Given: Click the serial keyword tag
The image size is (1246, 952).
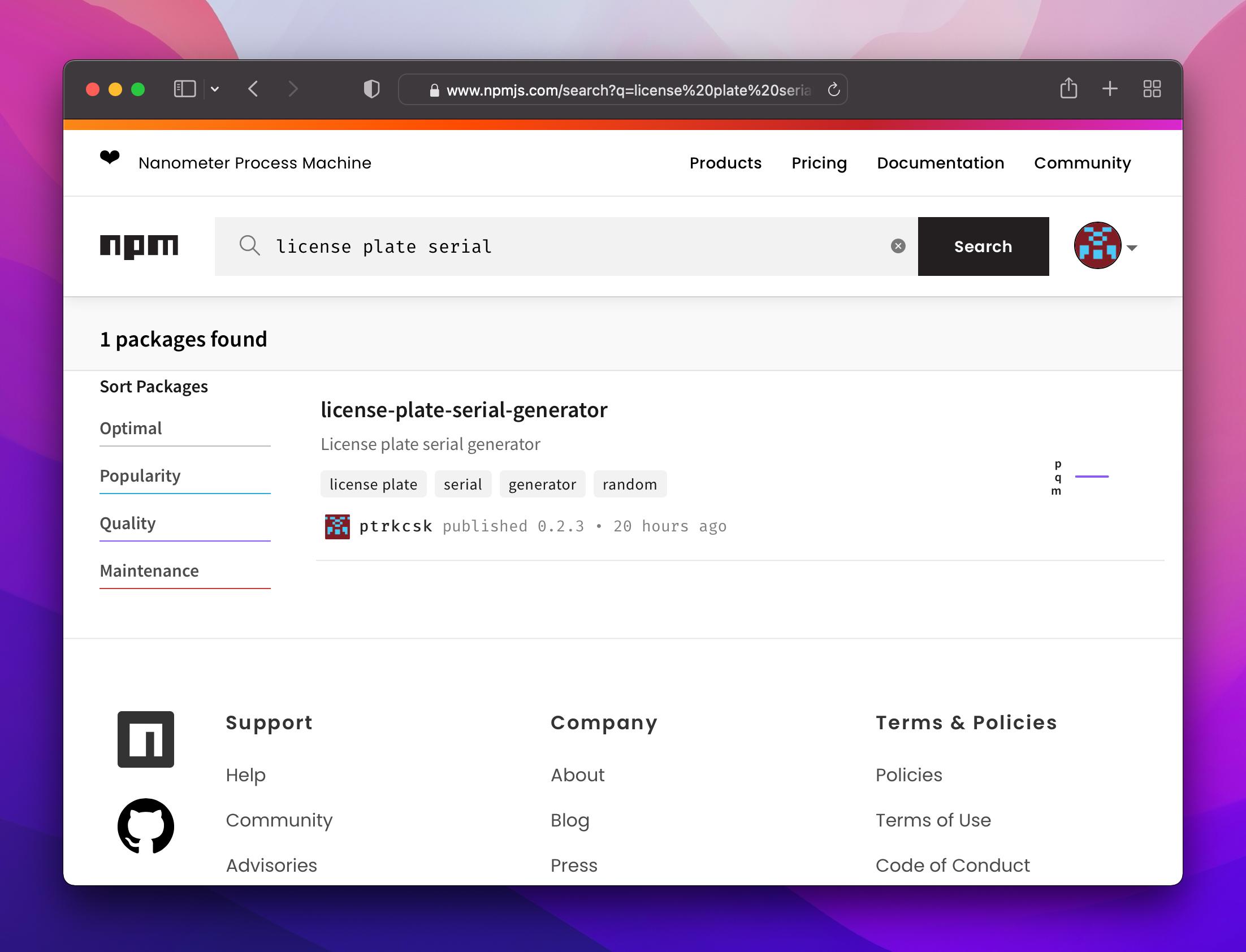Looking at the screenshot, I should coord(463,484).
